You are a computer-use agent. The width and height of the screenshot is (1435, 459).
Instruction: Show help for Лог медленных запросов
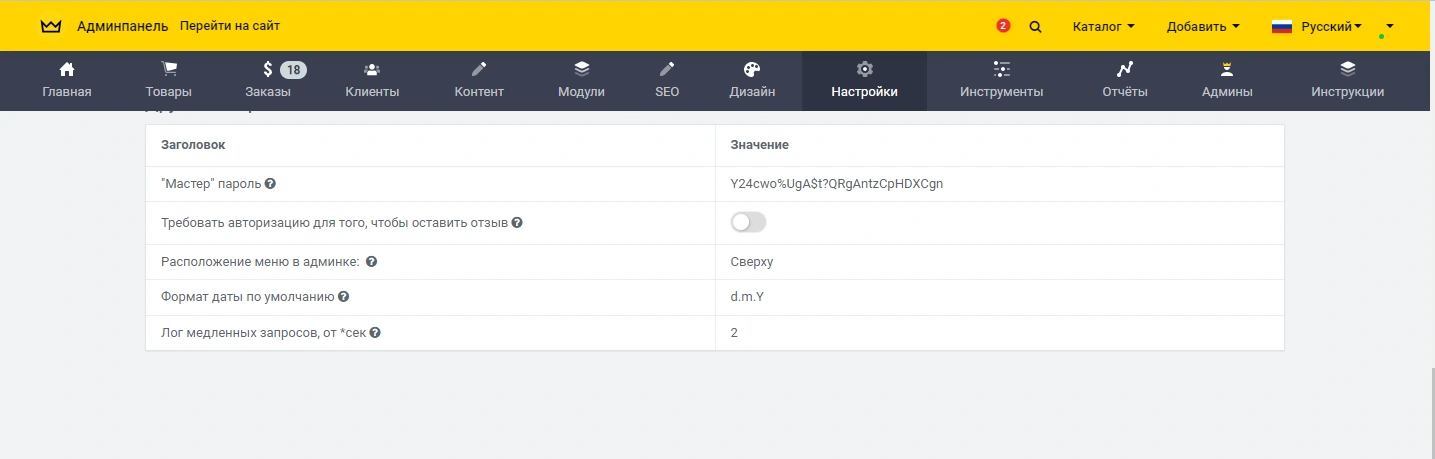(x=376, y=333)
